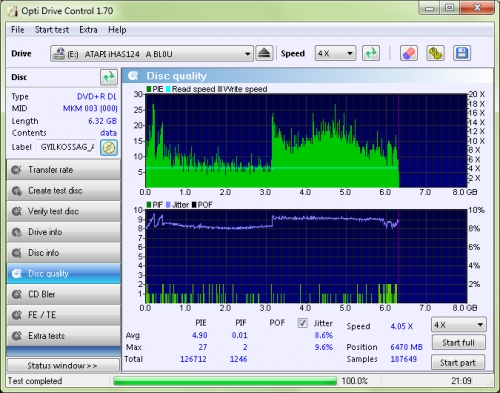Click the Drive info sidebar icon
Viewport: 500px width, 393px height.
pos(16,232)
